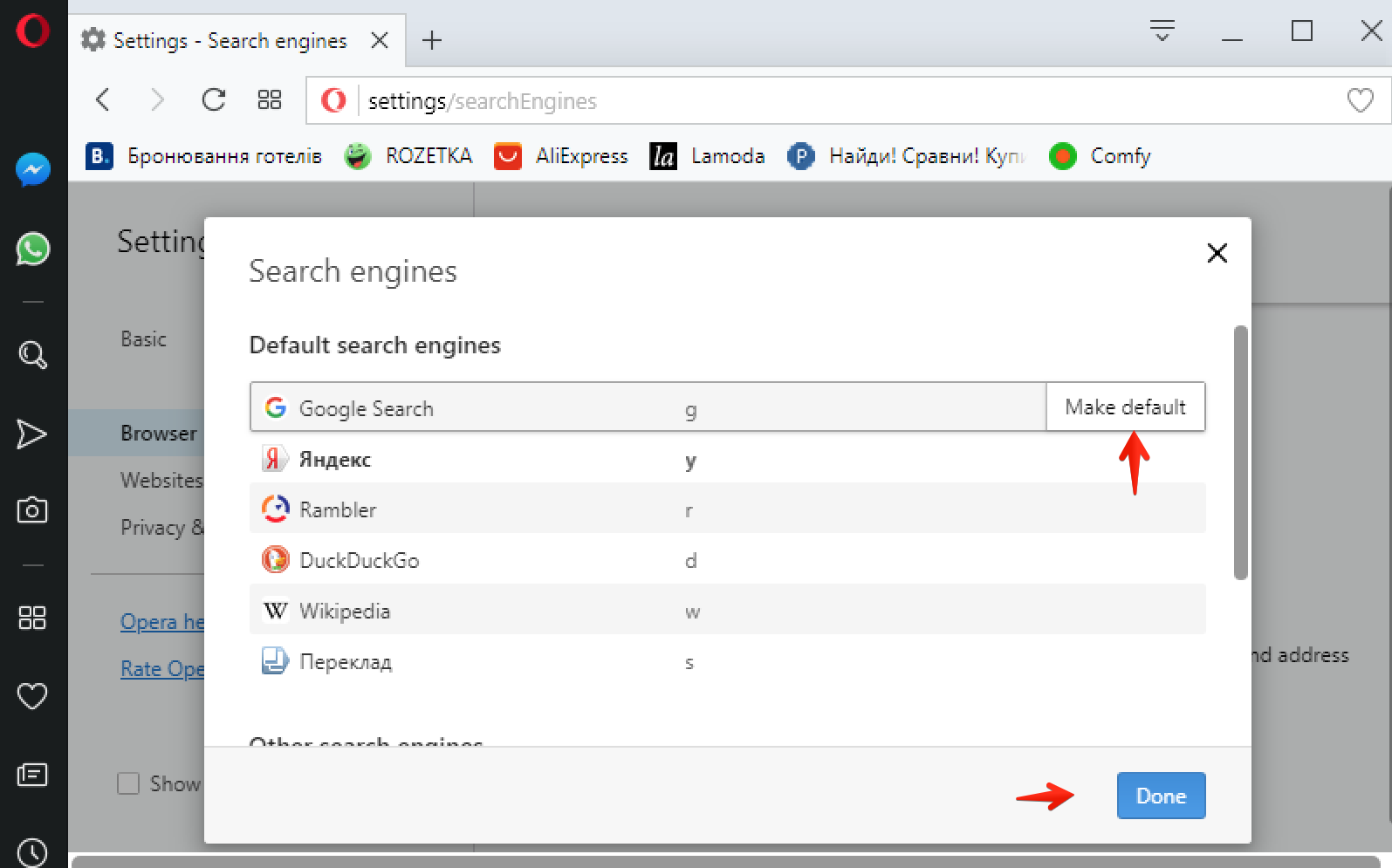Close the Settings - Search engines tab
1392x868 pixels.
click(x=380, y=40)
